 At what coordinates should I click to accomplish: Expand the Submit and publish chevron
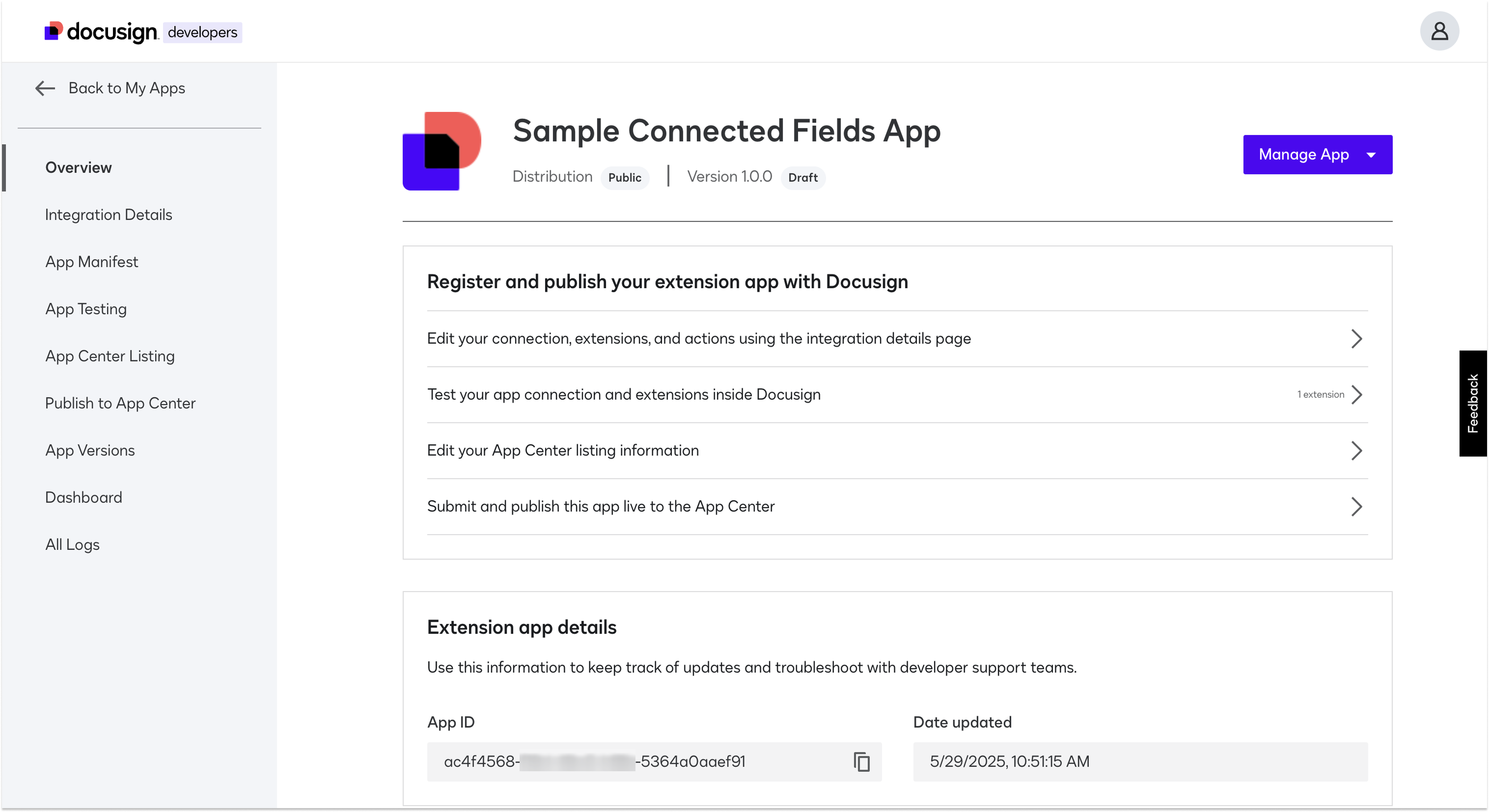(x=1357, y=507)
